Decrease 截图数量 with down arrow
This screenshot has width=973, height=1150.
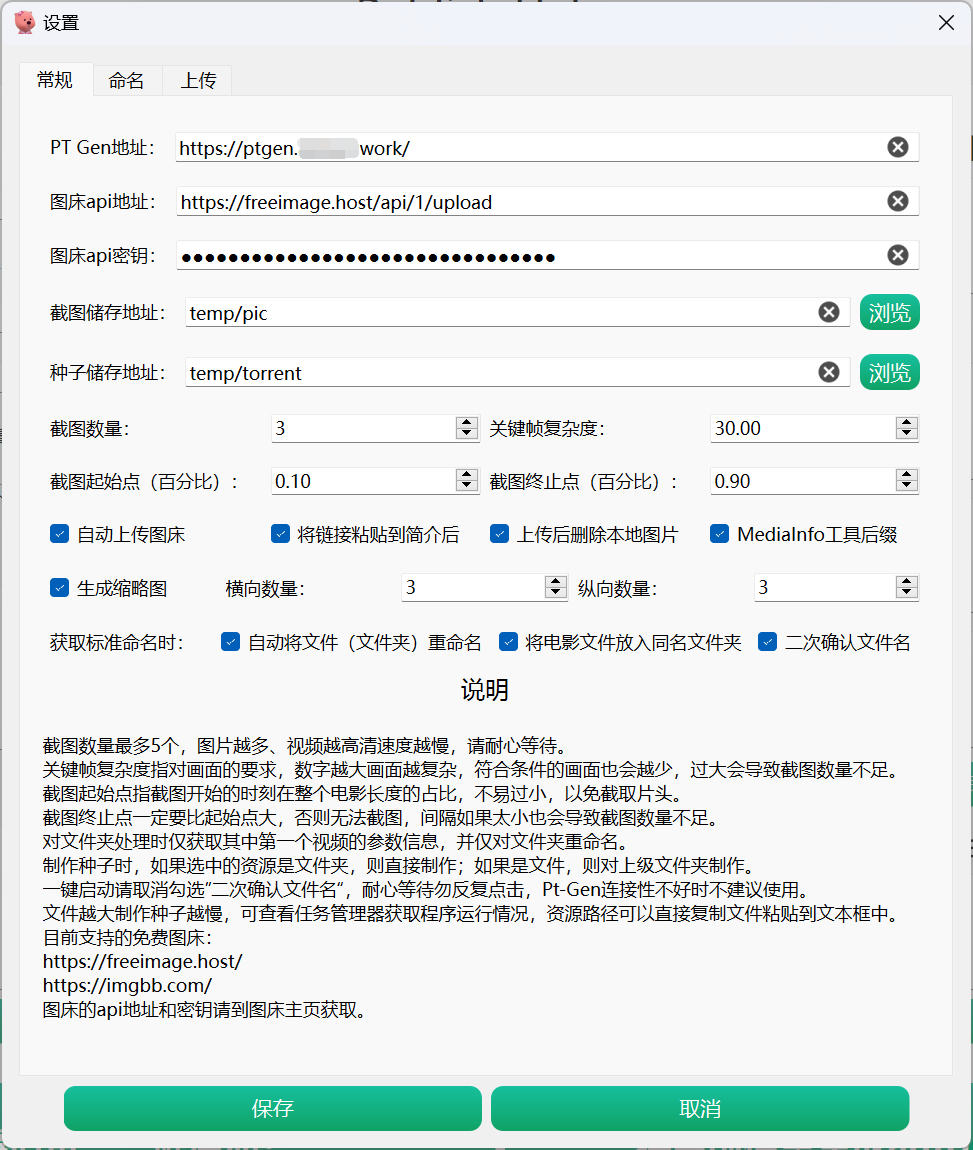click(x=466, y=433)
